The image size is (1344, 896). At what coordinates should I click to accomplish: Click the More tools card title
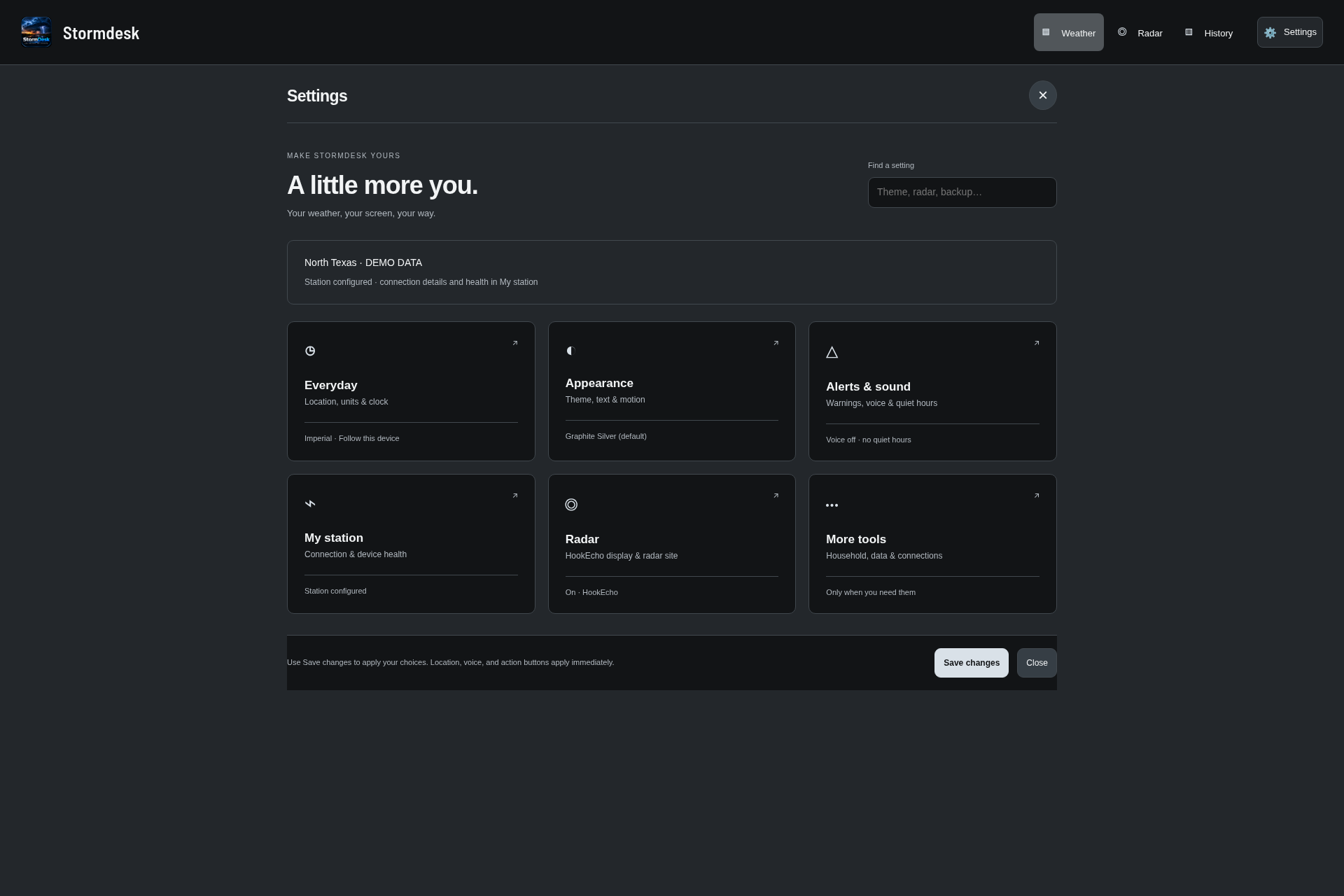click(856, 539)
